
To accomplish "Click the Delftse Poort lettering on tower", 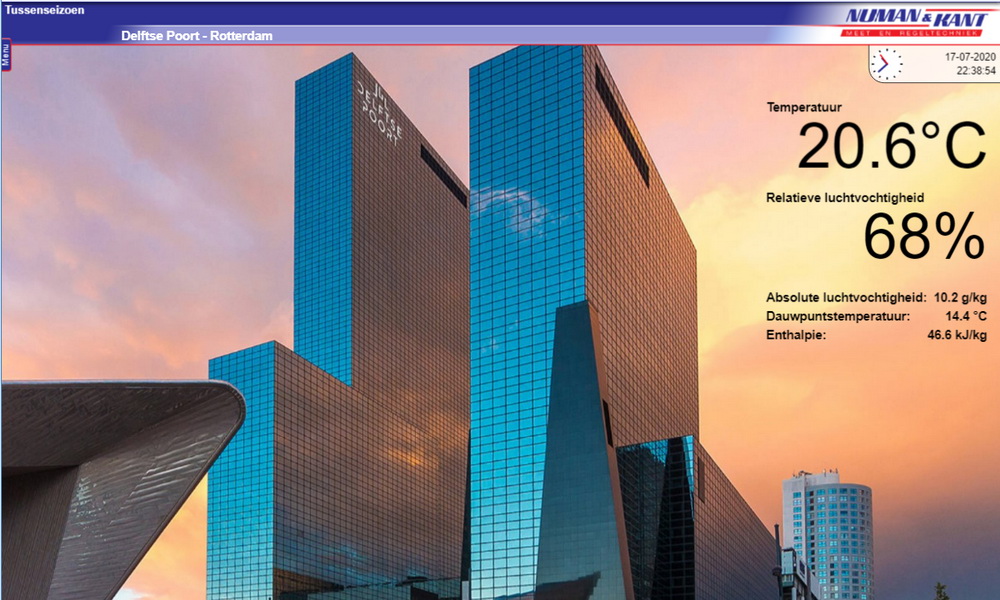I will pyautogui.click(x=381, y=109).
